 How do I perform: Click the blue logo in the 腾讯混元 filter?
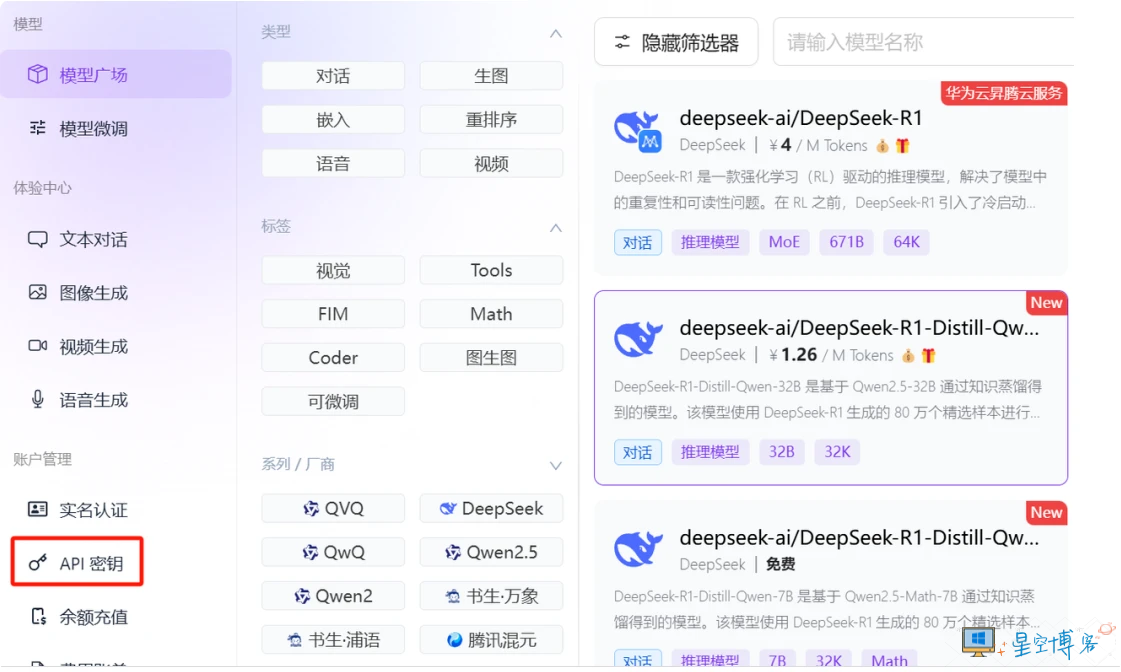(454, 640)
